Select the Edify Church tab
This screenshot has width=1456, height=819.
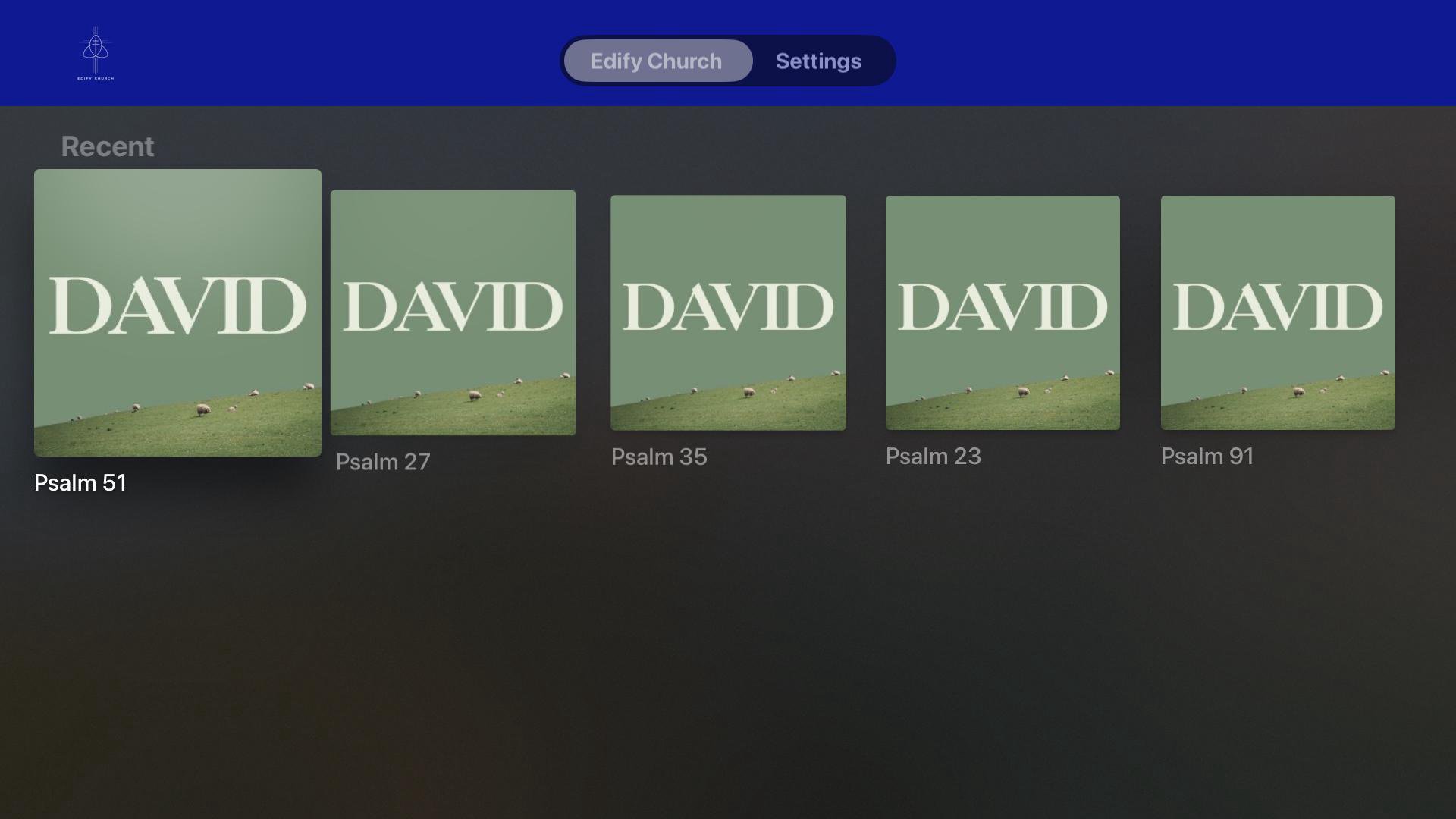(x=657, y=61)
